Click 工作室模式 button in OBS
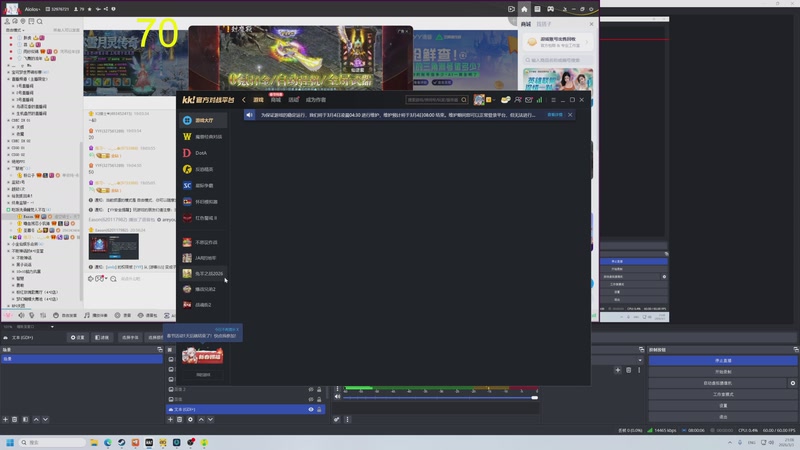This screenshot has height=450, width=800. pyautogui.click(x=723, y=394)
